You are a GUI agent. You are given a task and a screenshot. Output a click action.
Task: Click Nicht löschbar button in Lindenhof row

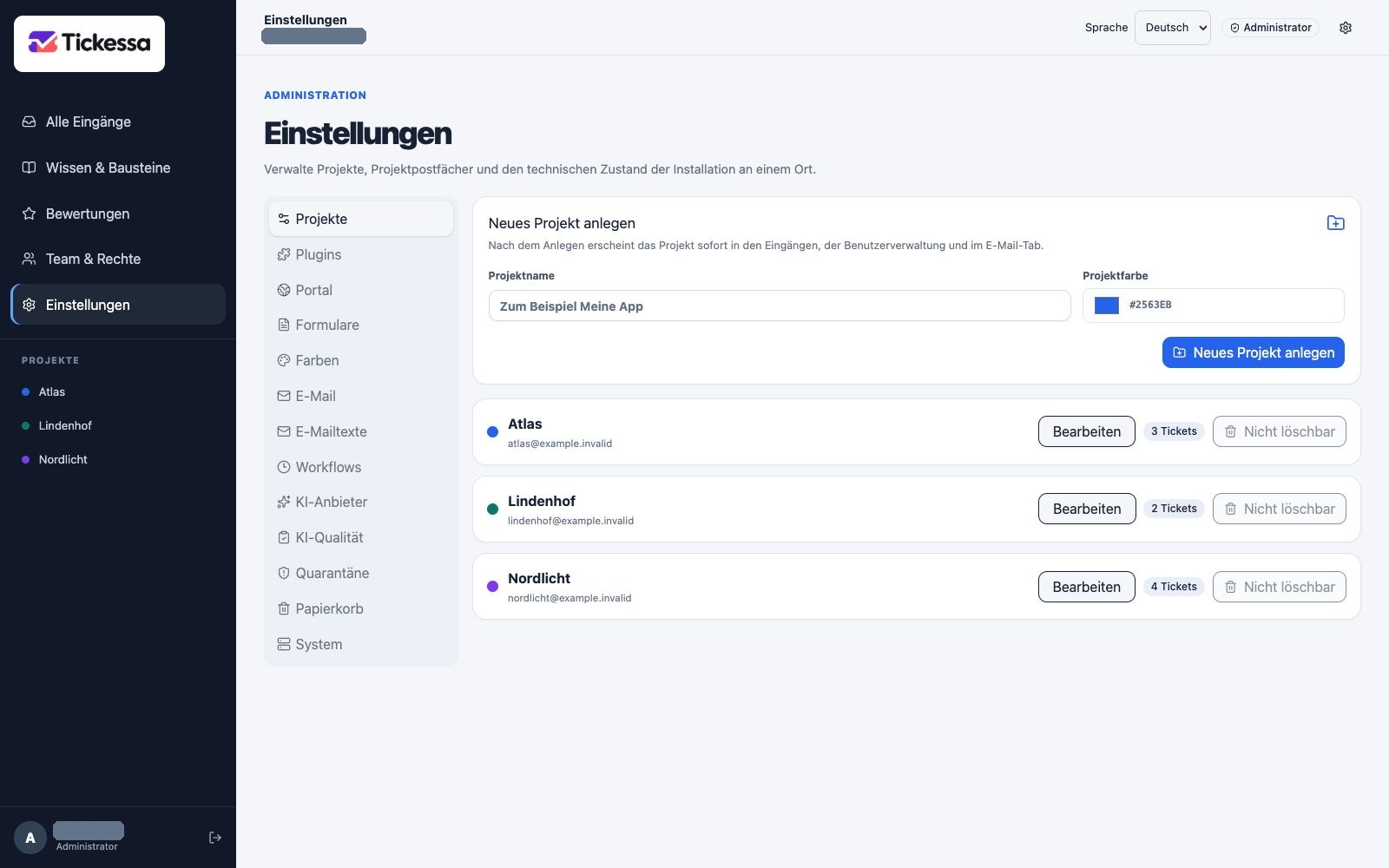[x=1280, y=509]
